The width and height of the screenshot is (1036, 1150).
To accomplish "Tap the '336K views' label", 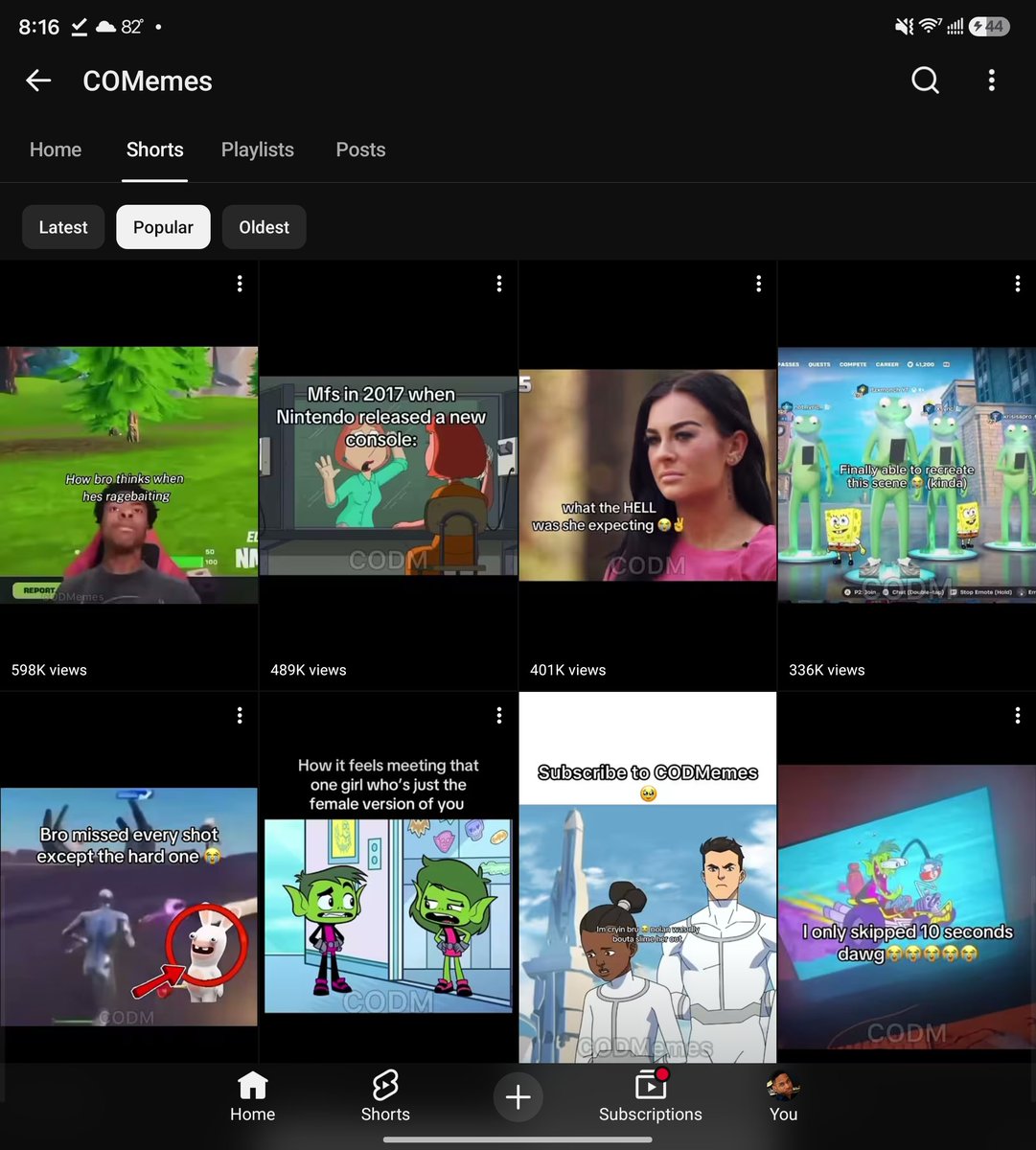I will [x=827, y=670].
